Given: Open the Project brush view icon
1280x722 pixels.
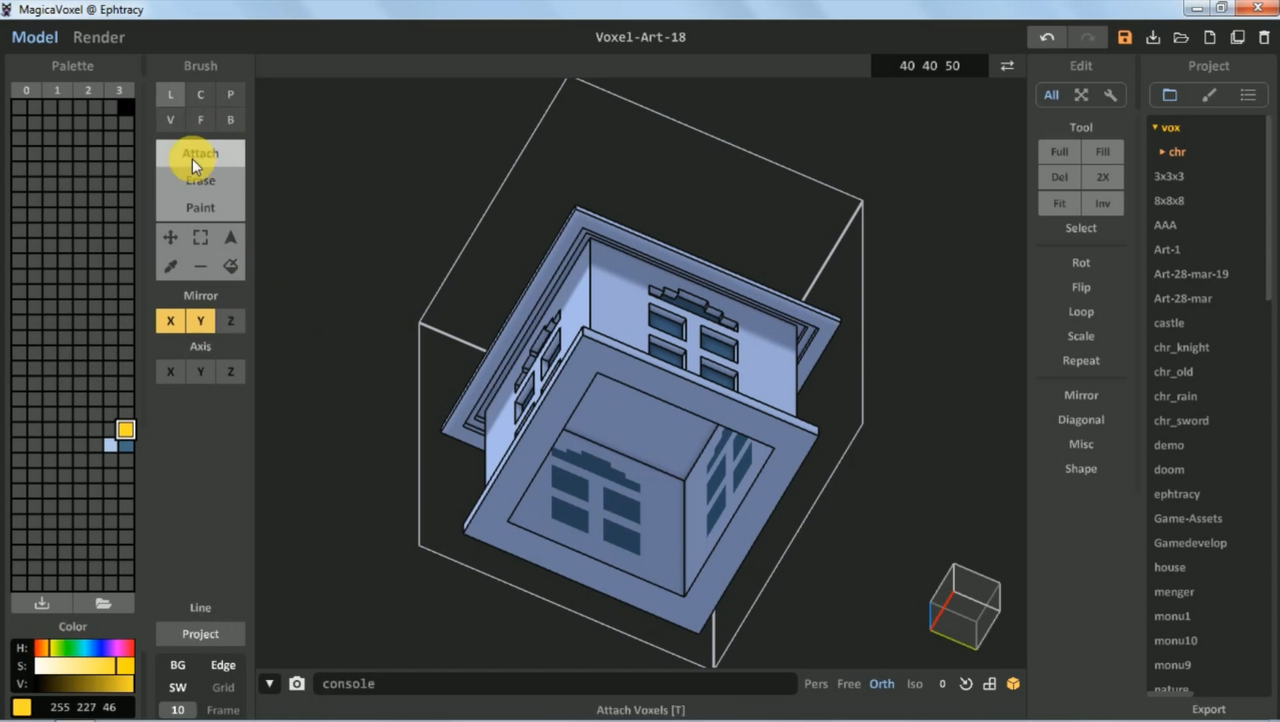Looking at the screenshot, I should pos(1209,95).
